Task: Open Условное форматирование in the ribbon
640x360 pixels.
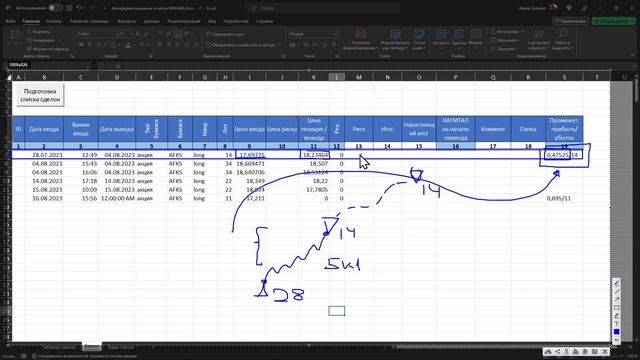Action: pos(360,40)
